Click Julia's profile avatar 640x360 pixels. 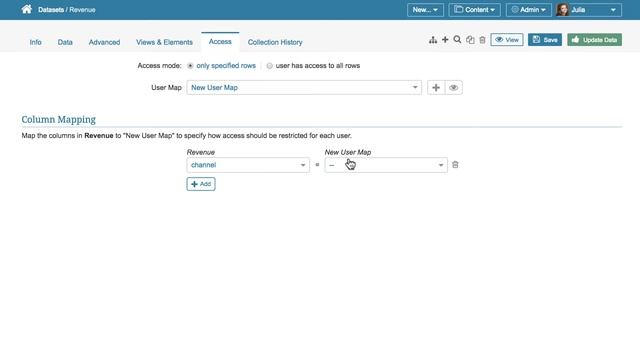coord(562,10)
